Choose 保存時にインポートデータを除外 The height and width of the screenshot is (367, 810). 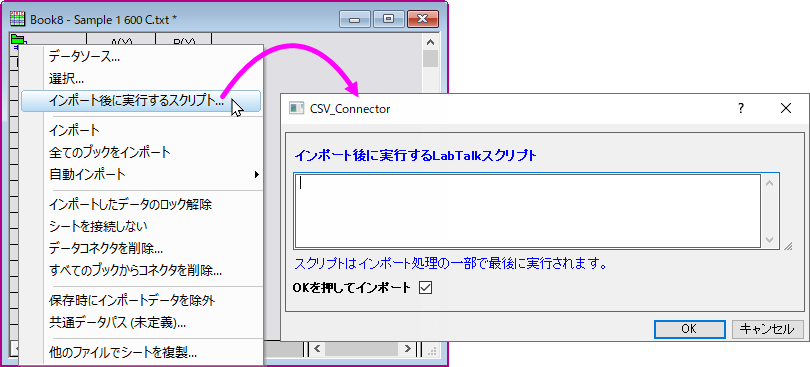[x=141, y=300]
